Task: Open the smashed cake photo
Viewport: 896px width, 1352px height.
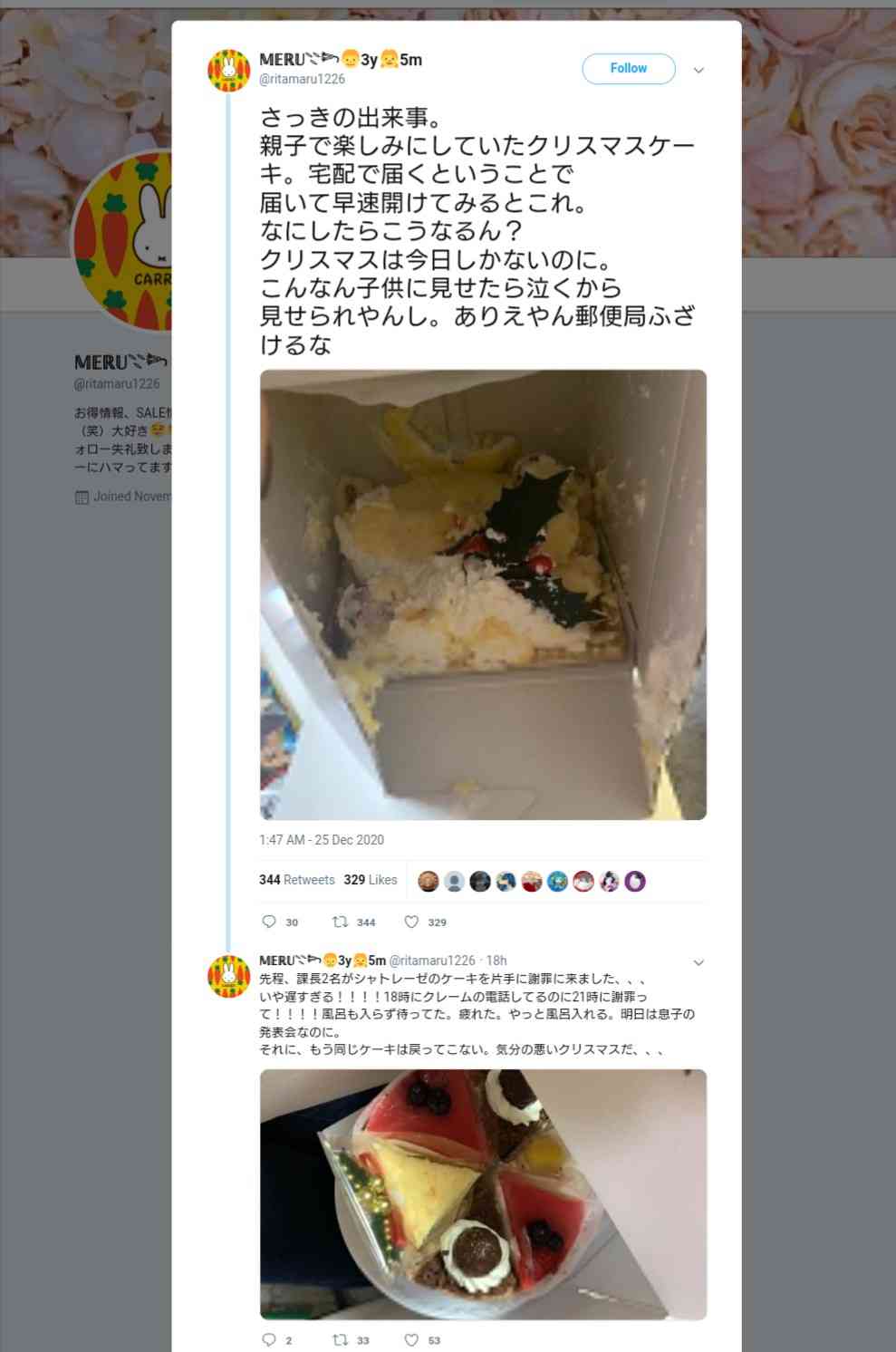Action: click(483, 594)
